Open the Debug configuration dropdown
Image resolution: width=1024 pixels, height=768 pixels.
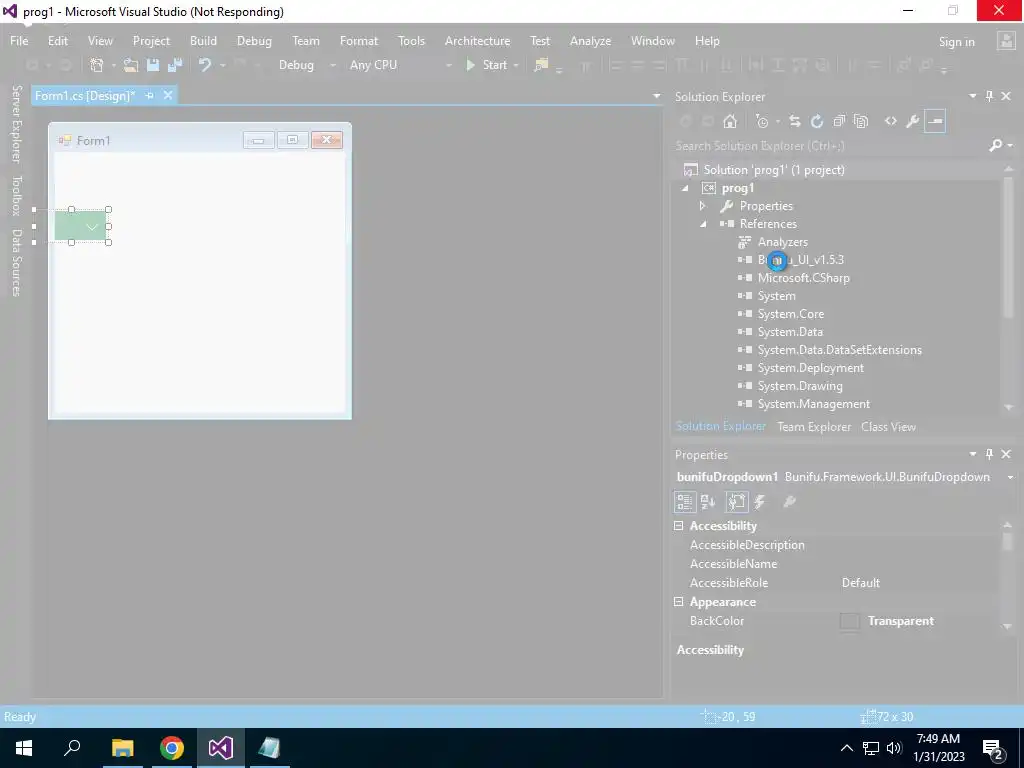[332, 65]
